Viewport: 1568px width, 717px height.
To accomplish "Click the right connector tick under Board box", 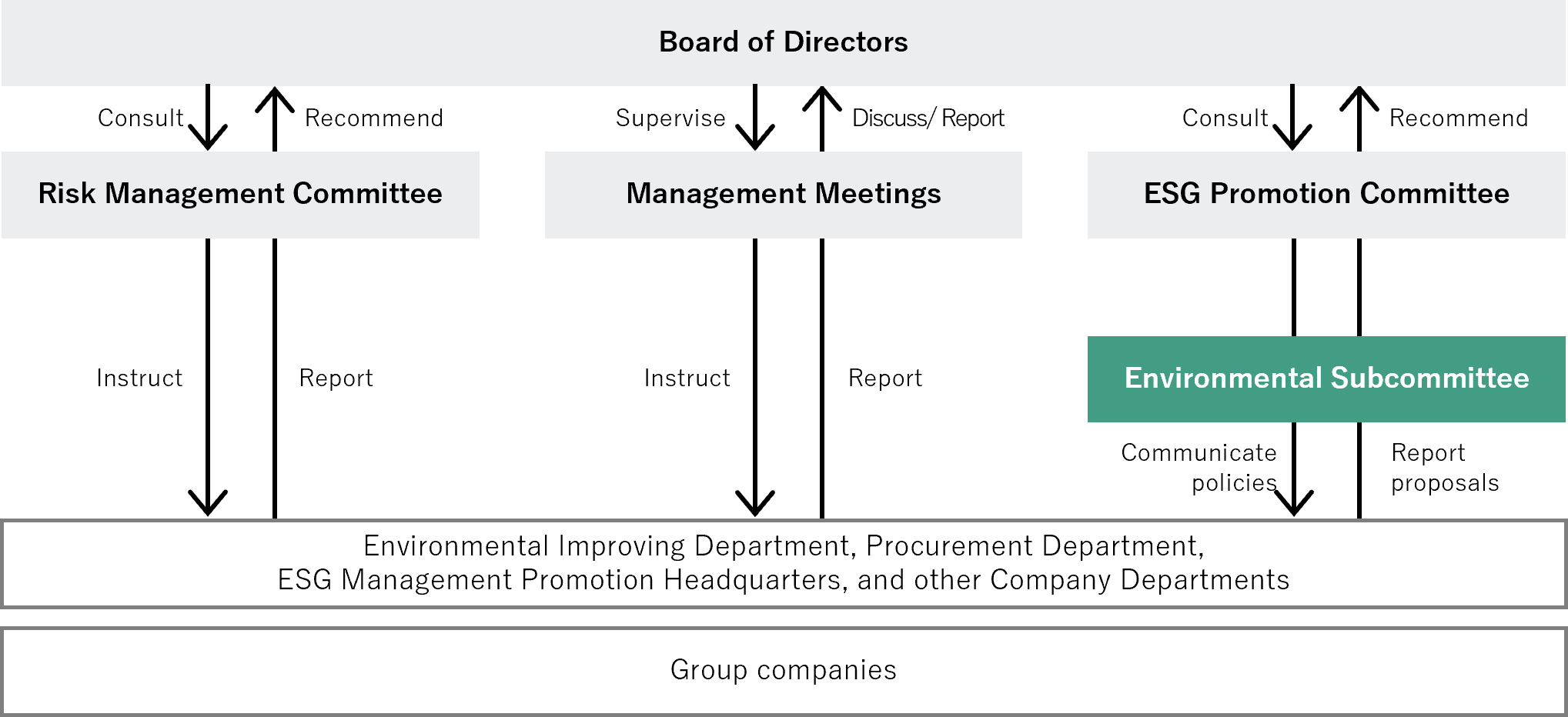I will point(1292,85).
